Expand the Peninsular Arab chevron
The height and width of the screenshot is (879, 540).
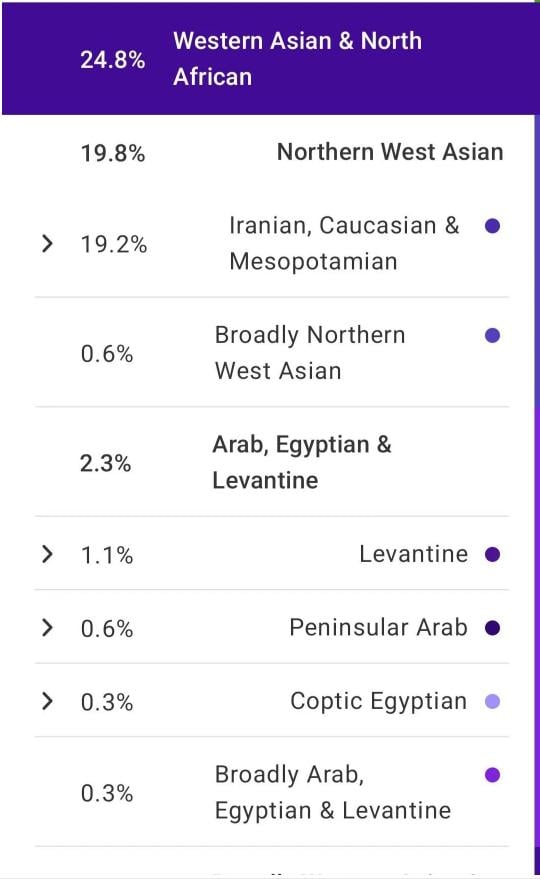[48, 628]
